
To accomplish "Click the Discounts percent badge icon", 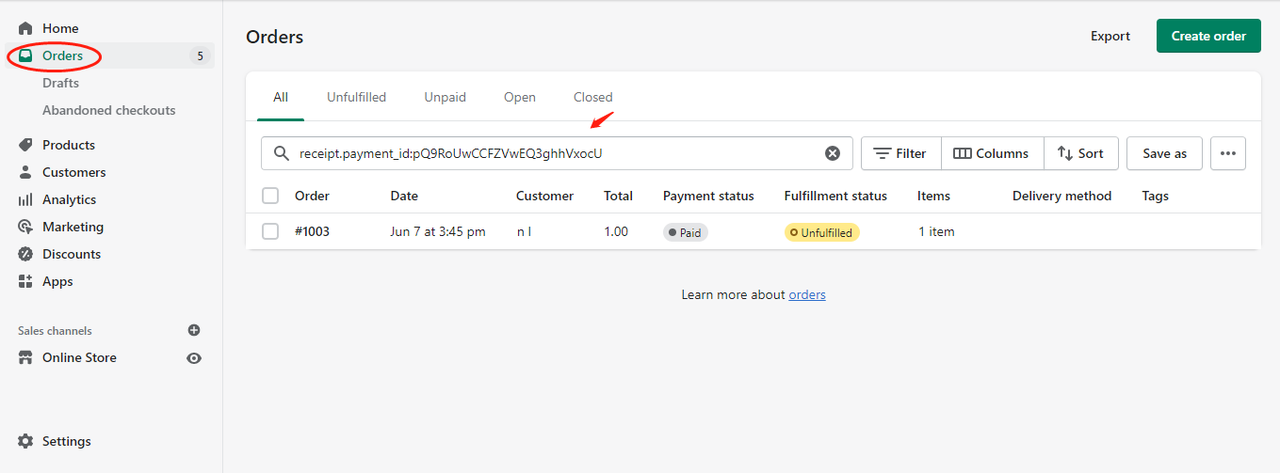I will (26, 254).
